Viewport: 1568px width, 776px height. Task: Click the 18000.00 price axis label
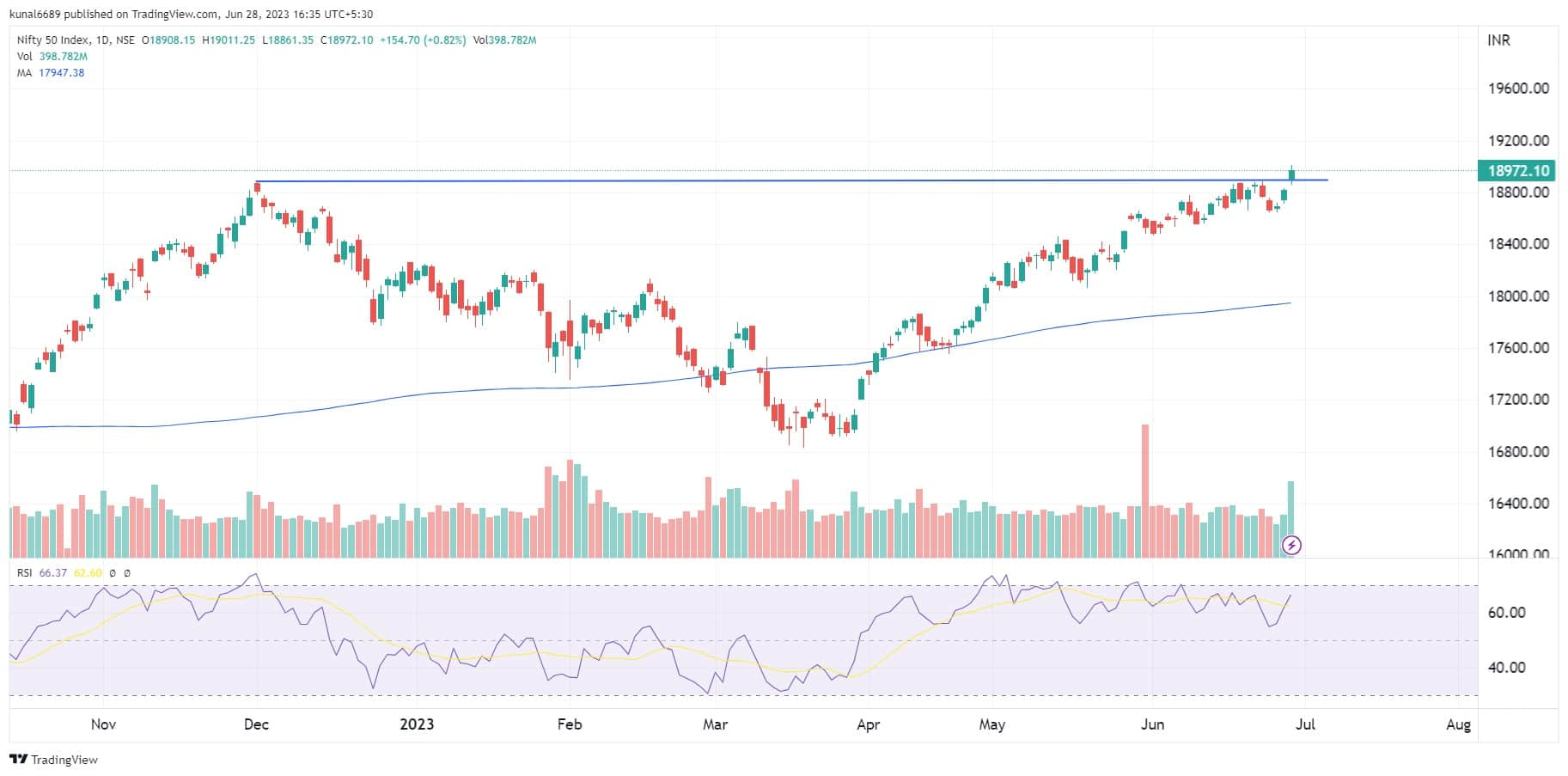[x=1518, y=296]
